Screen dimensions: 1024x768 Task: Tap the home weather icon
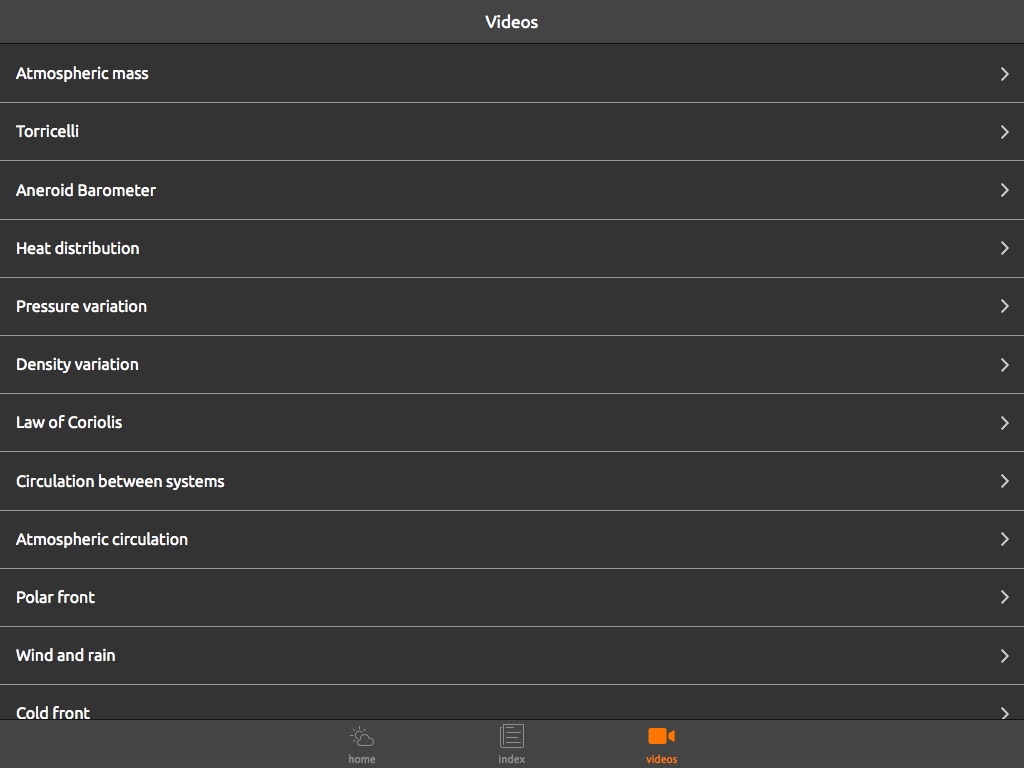pyautogui.click(x=362, y=737)
